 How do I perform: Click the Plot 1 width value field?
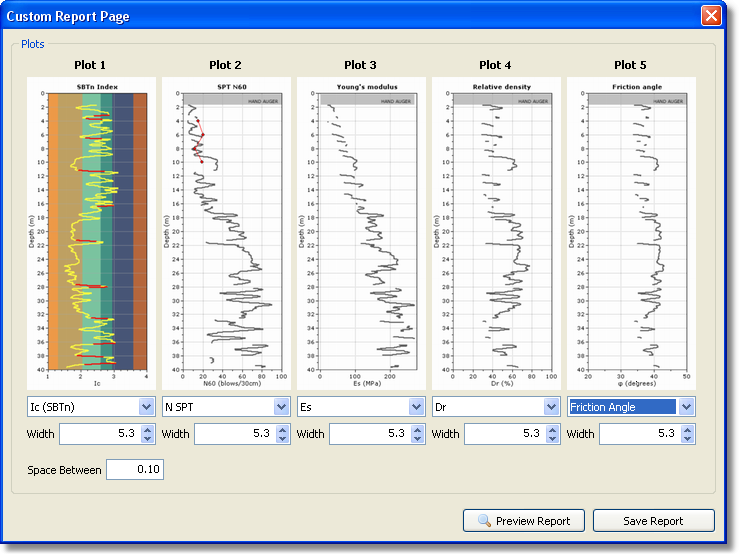98,434
